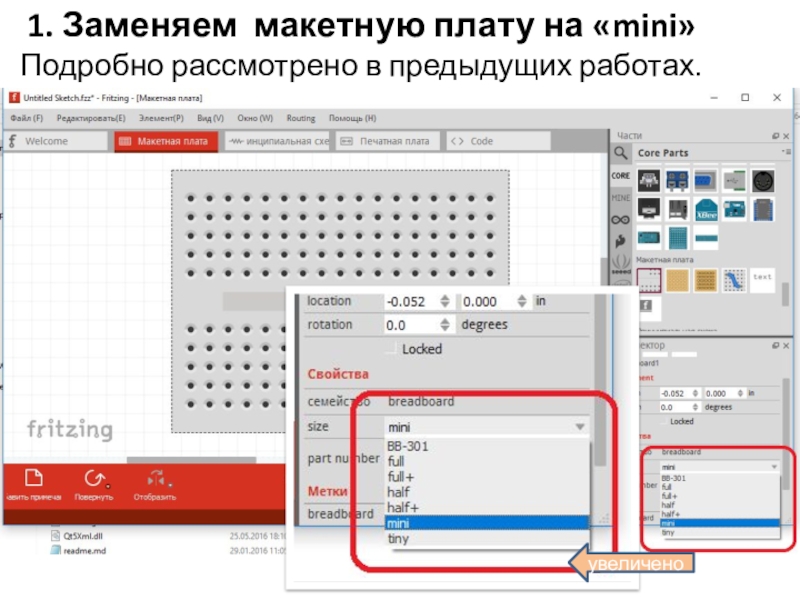Pick the XBee module part

[706, 210]
